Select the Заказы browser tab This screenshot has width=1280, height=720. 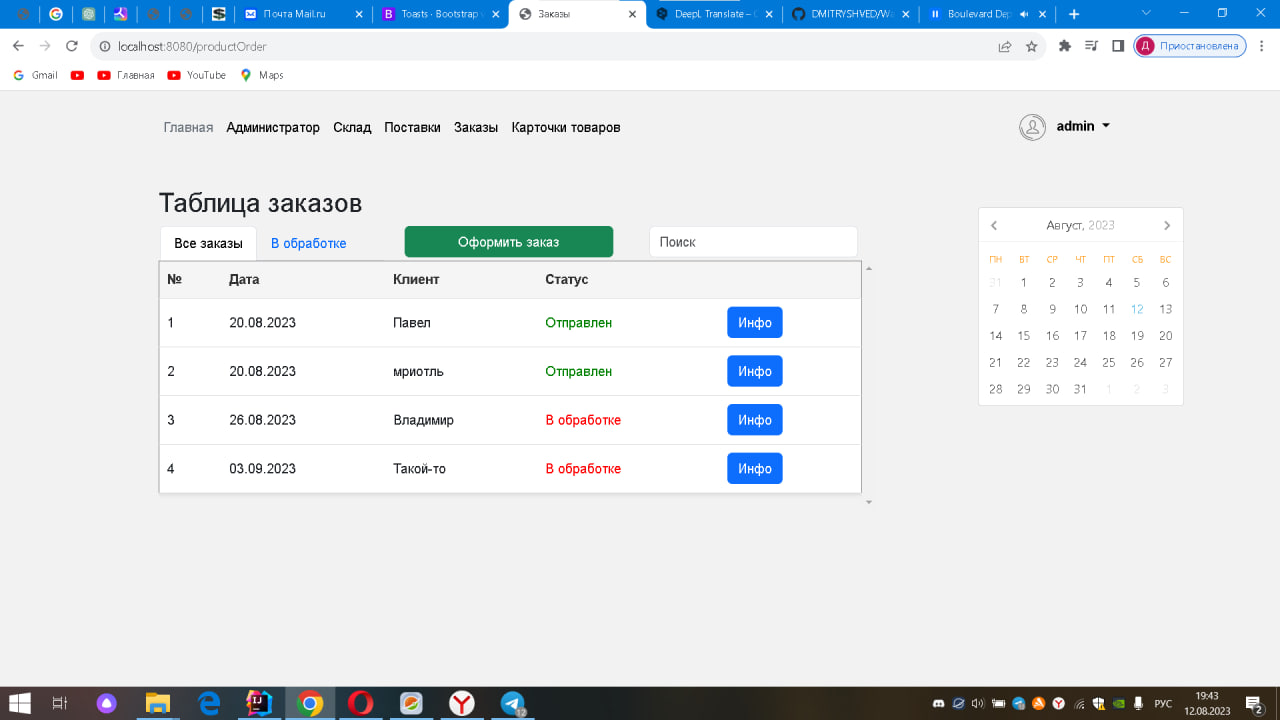tap(570, 14)
